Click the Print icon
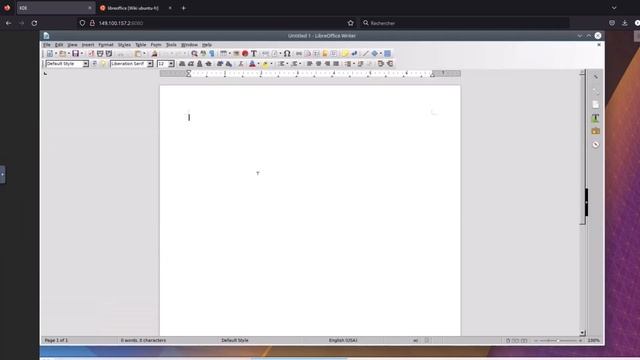 (100, 53)
